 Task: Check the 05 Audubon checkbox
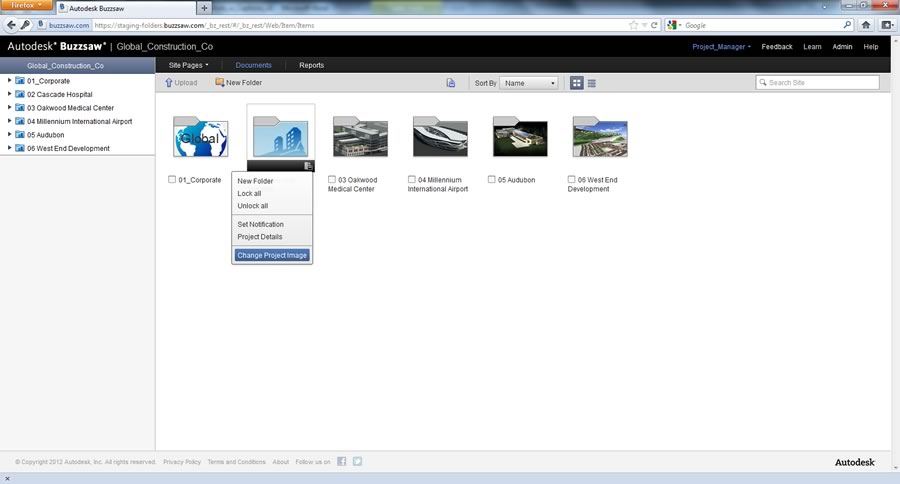pyautogui.click(x=491, y=179)
